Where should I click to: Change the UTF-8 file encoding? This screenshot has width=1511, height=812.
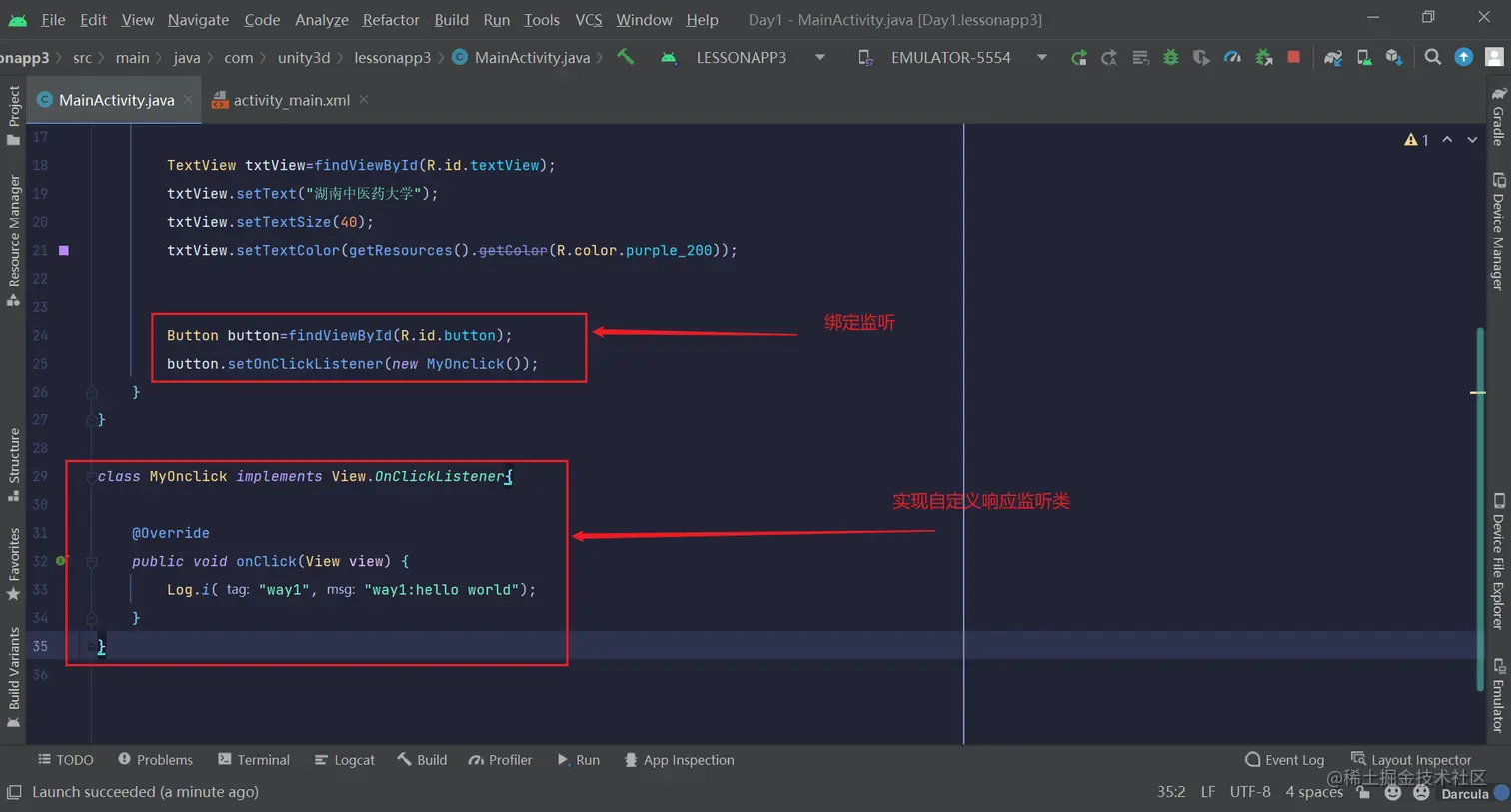coord(1250,792)
